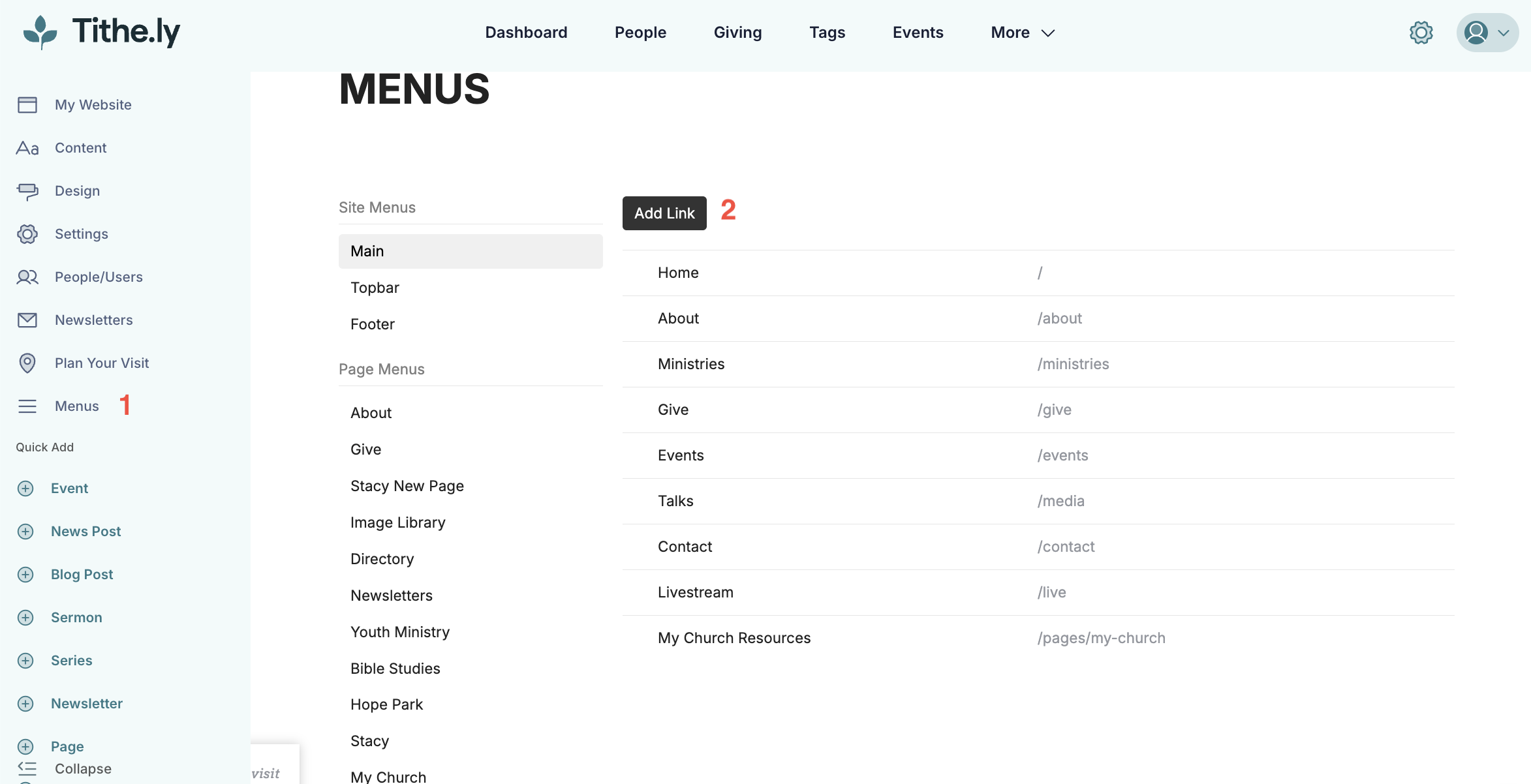Click the My Website window icon
Screen dimensions: 1531x784
(x=27, y=105)
